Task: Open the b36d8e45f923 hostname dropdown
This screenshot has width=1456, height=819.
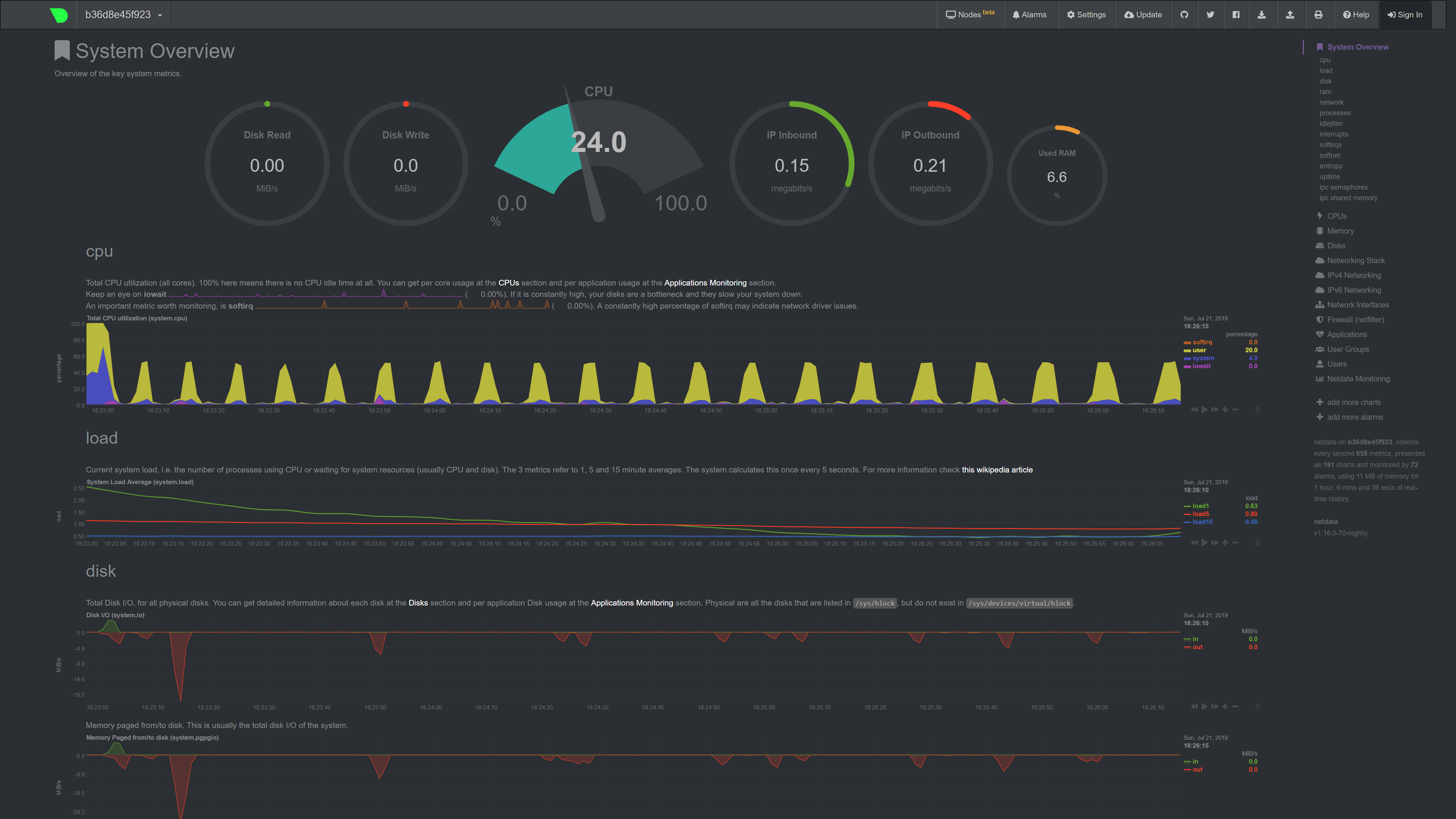Action: [x=123, y=15]
